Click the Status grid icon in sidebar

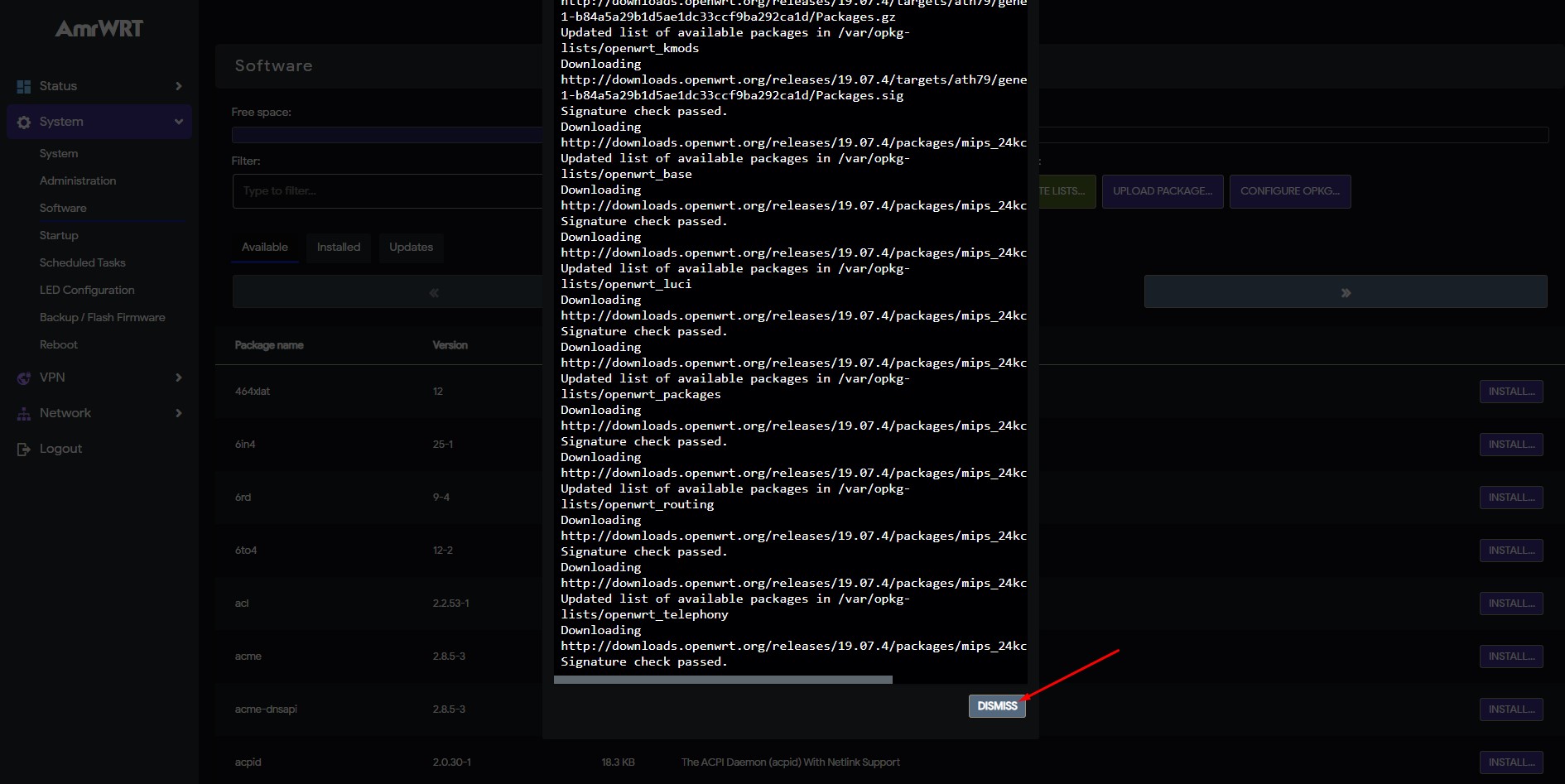coord(23,86)
